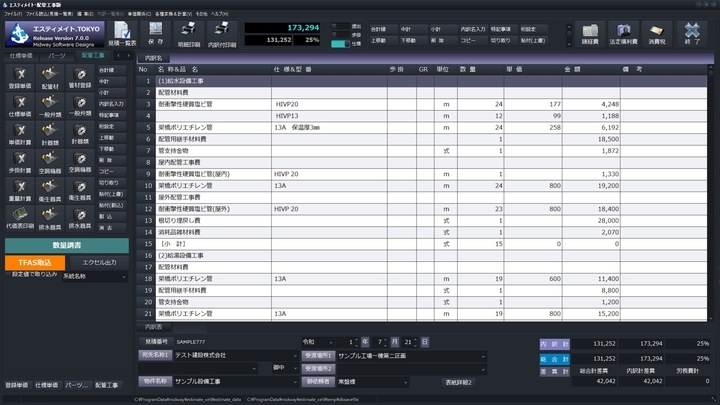Select 計器類 sparkle icon in middle column
The width and height of the screenshot is (720, 405).
(50, 134)
